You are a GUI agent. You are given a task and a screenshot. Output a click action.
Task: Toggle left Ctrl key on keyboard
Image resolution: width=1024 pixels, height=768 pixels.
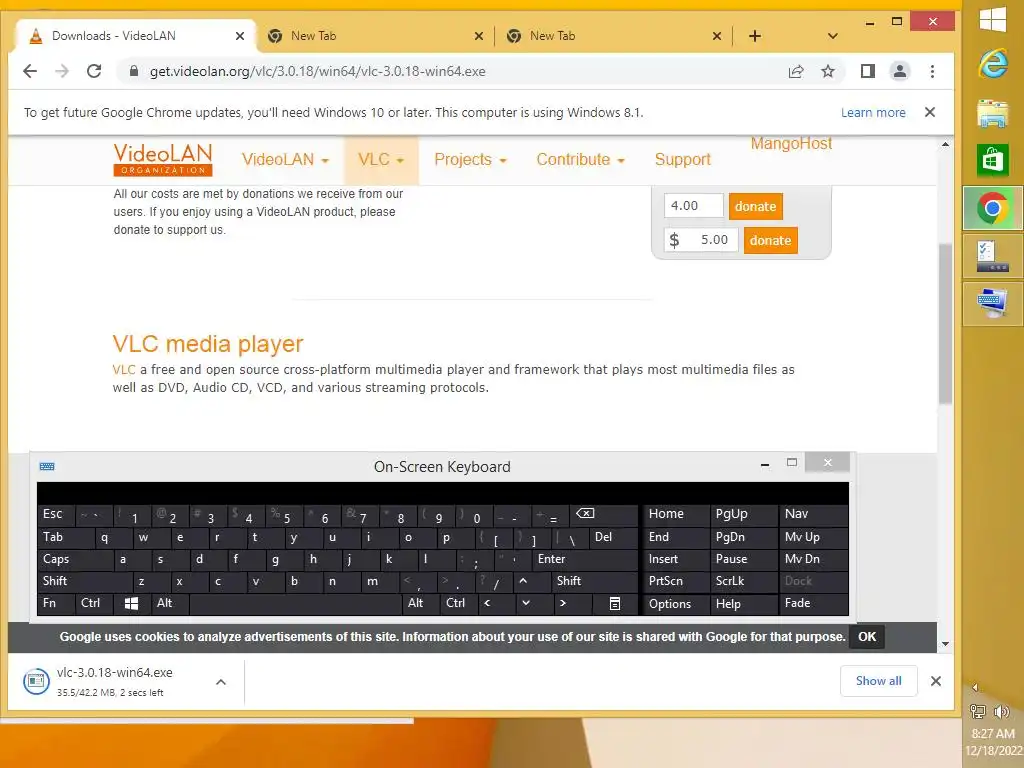[x=94, y=603]
